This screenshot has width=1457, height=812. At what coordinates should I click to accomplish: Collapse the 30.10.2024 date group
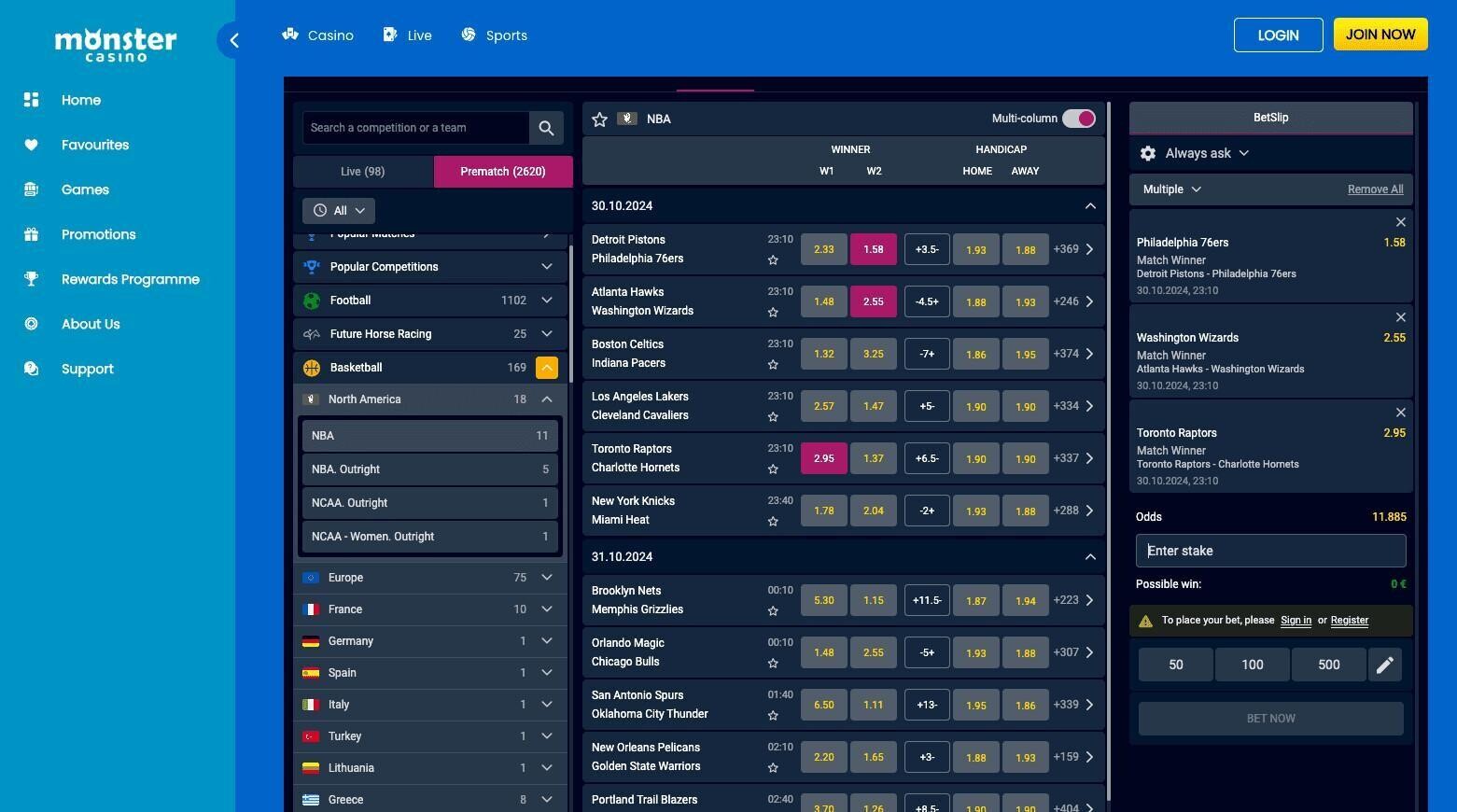1090,206
